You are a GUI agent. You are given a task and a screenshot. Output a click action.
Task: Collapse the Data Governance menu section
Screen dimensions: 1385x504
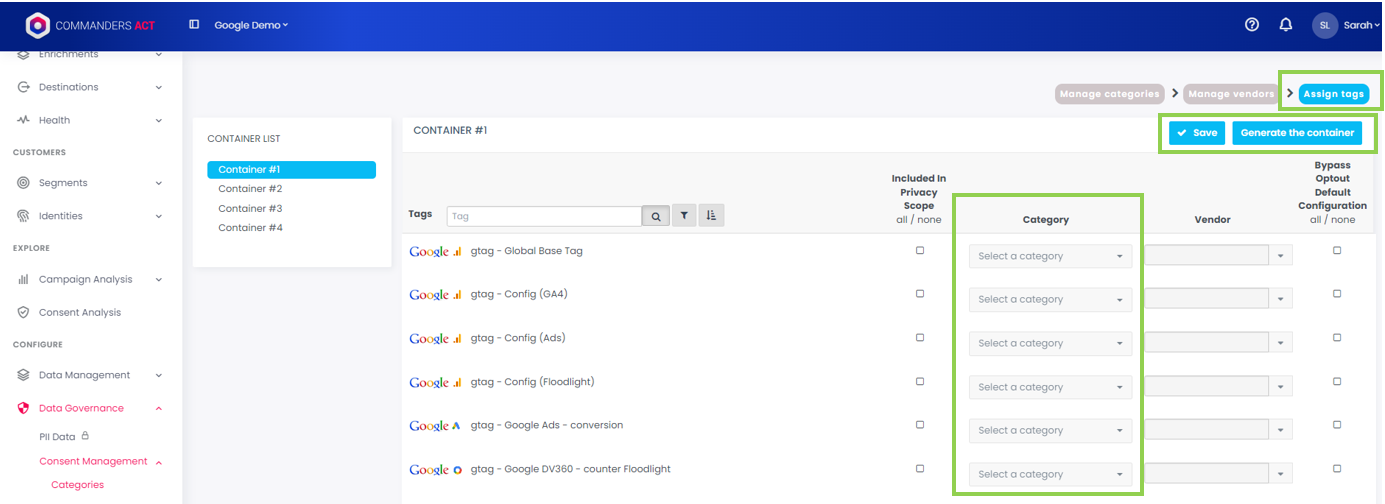pyautogui.click(x=159, y=408)
